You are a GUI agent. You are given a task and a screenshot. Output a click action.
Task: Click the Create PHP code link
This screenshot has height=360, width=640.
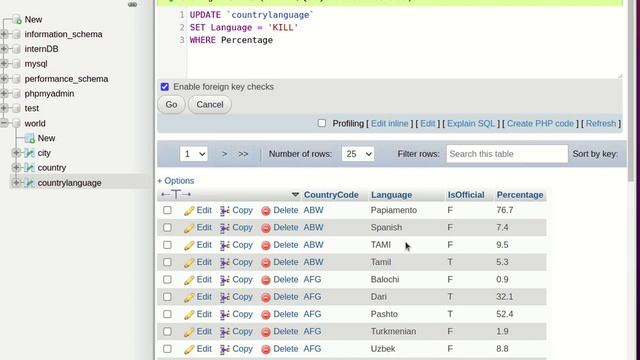[540, 124]
